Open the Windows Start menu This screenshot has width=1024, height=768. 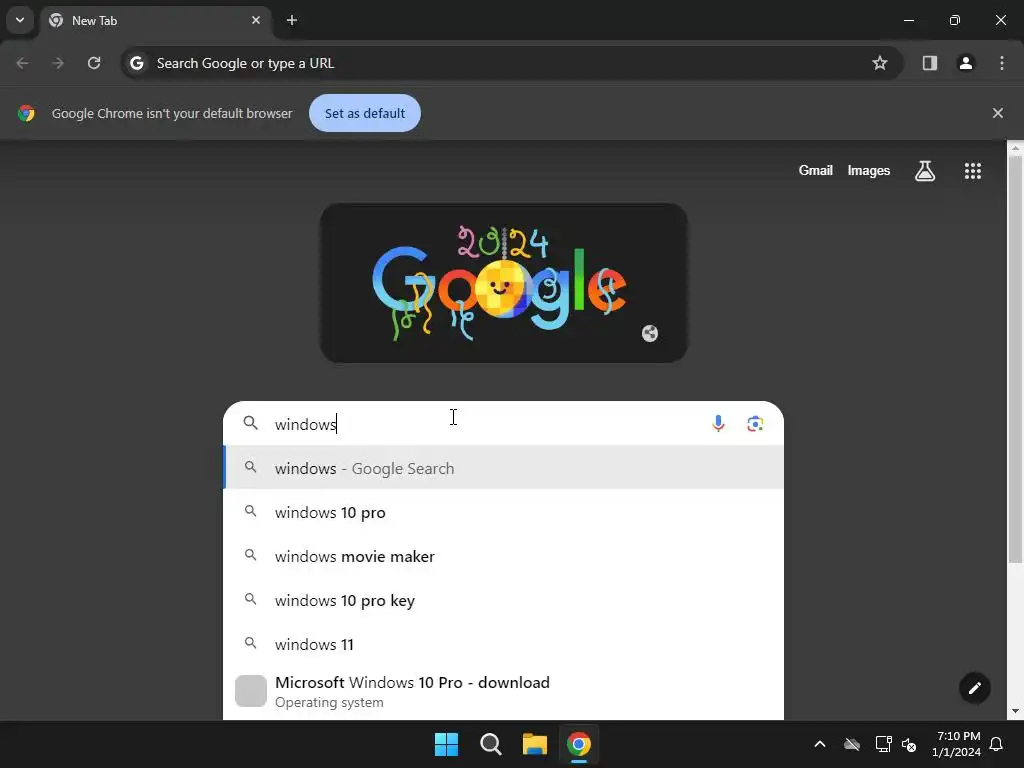click(447, 744)
